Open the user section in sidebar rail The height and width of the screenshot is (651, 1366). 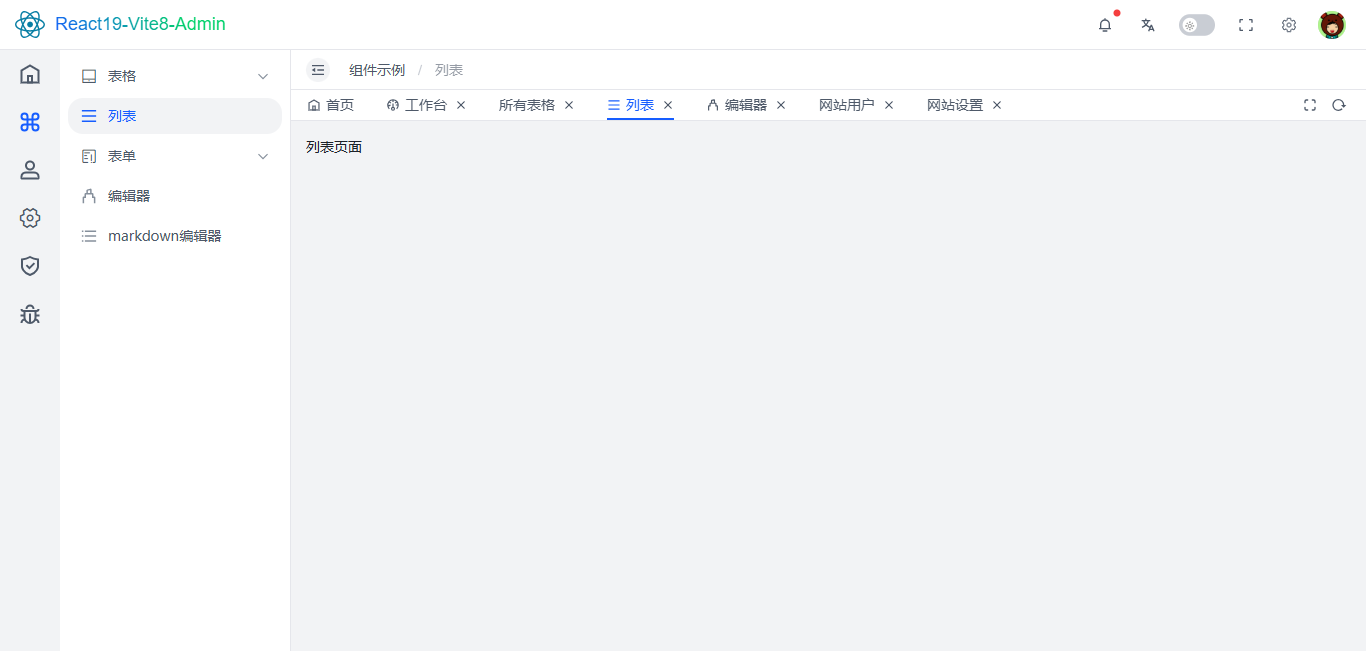(x=30, y=170)
